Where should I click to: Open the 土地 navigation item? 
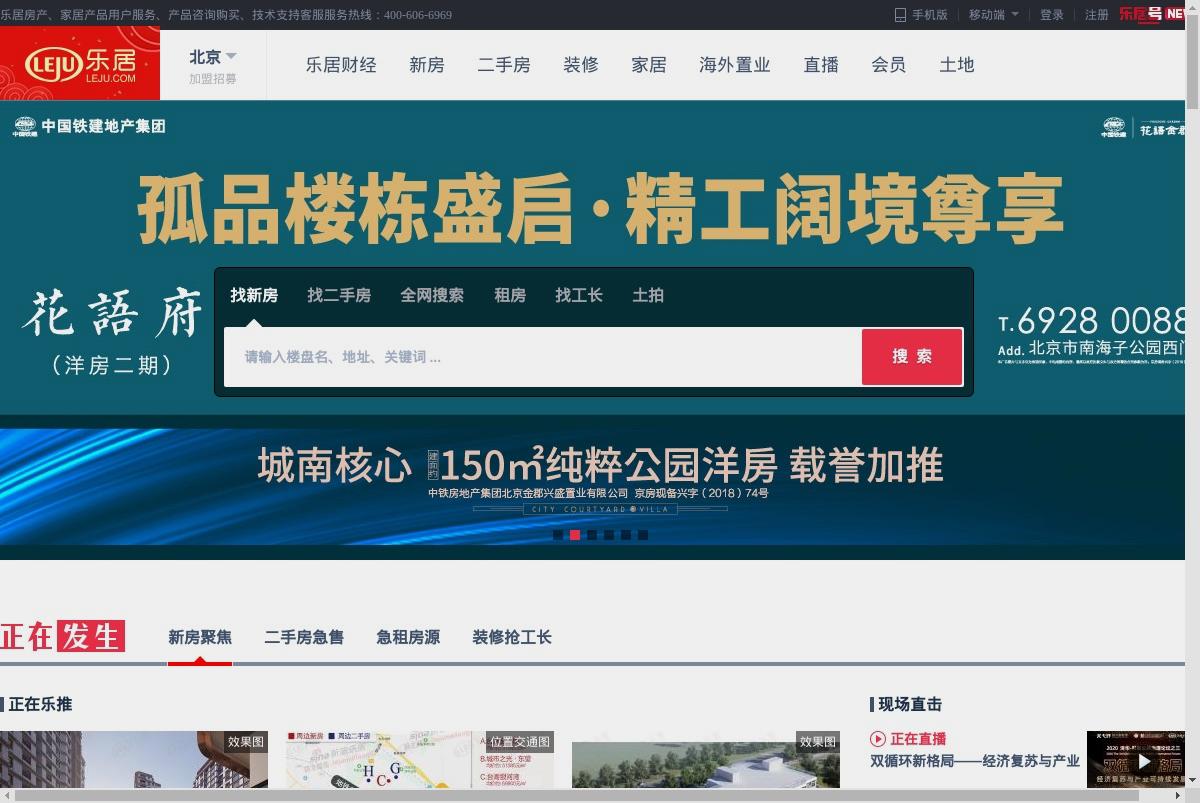(957, 65)
